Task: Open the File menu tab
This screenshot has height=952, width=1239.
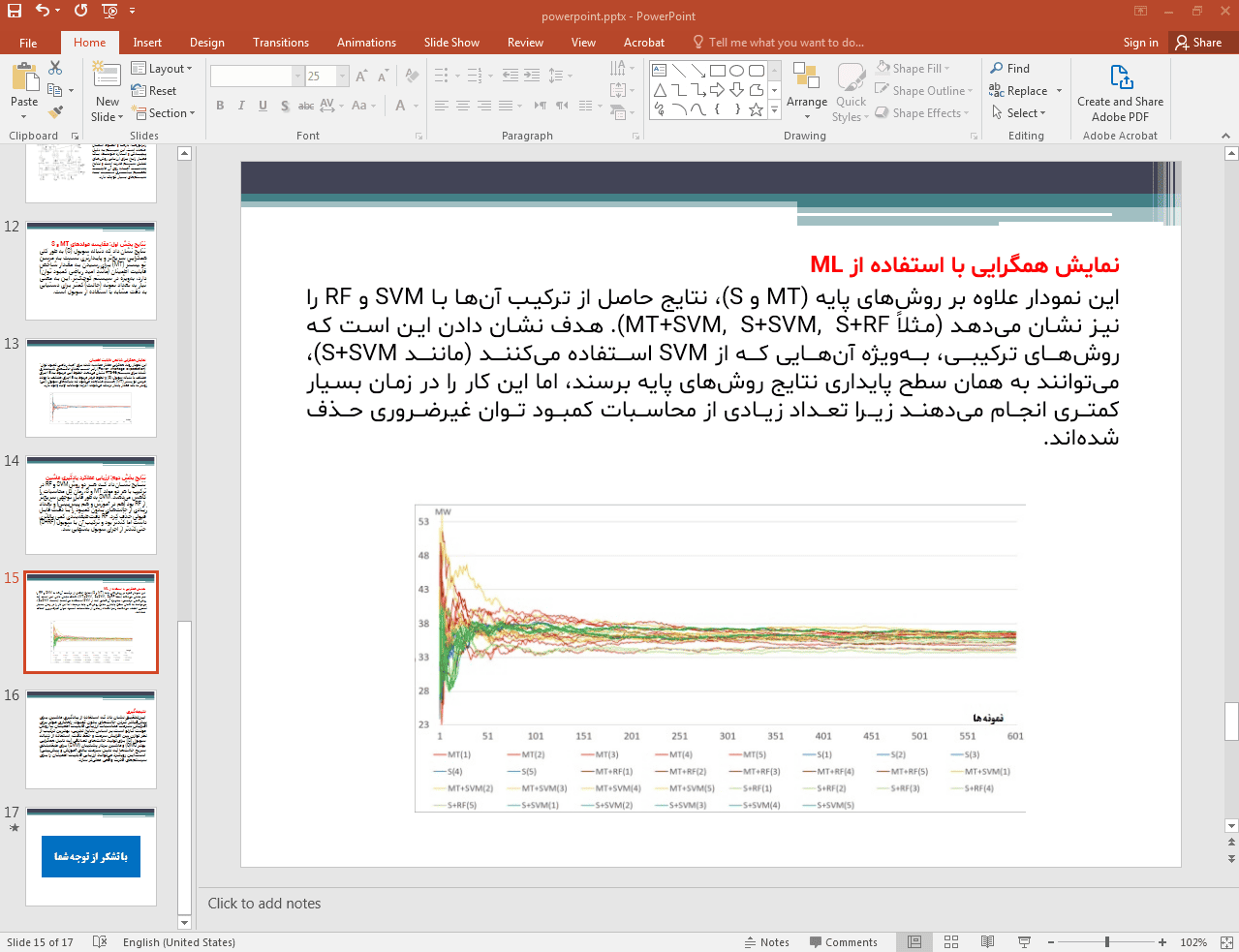Action: [x=28, y=43]
